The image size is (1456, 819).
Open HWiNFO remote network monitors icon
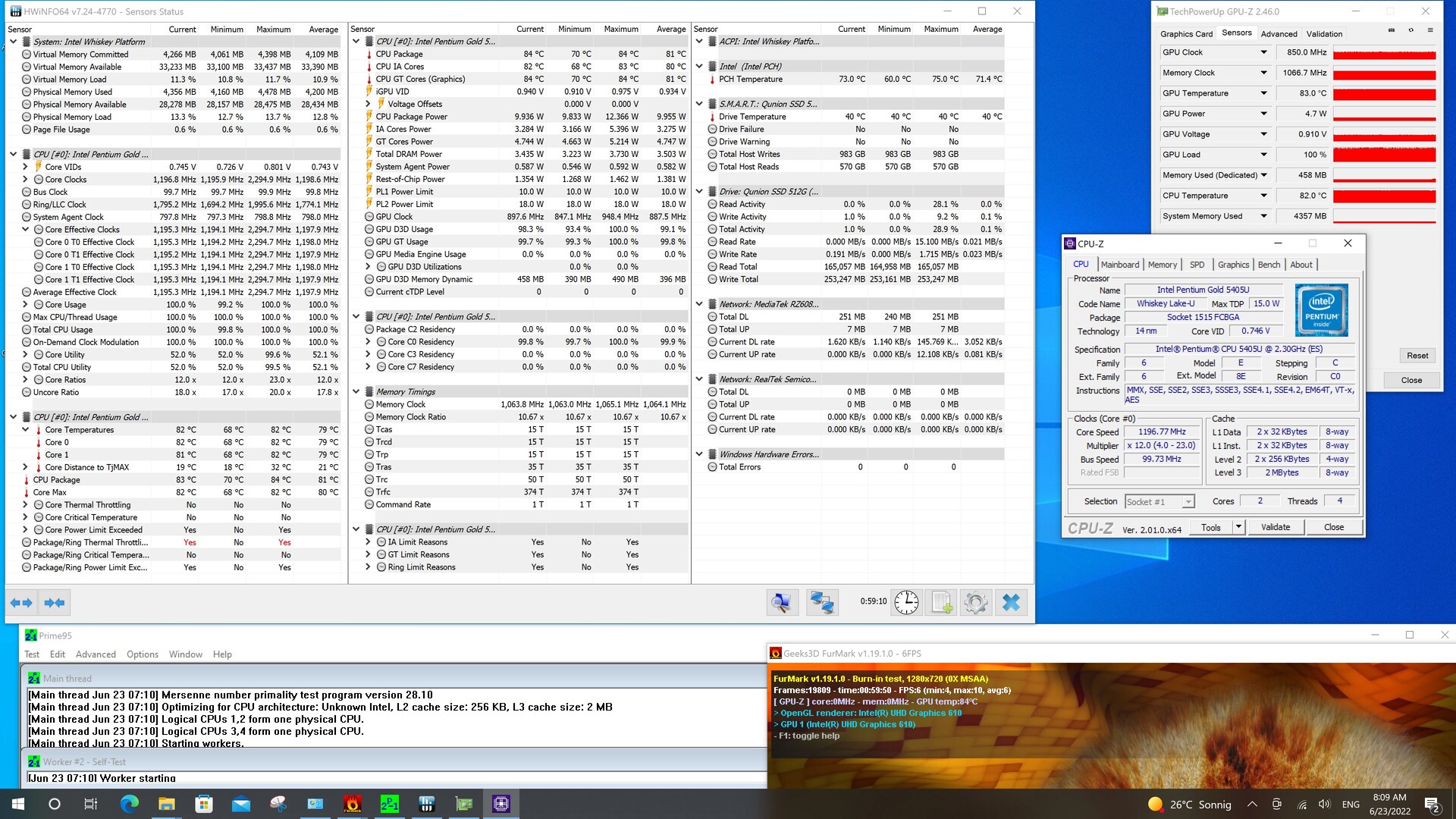pos(821,603)
